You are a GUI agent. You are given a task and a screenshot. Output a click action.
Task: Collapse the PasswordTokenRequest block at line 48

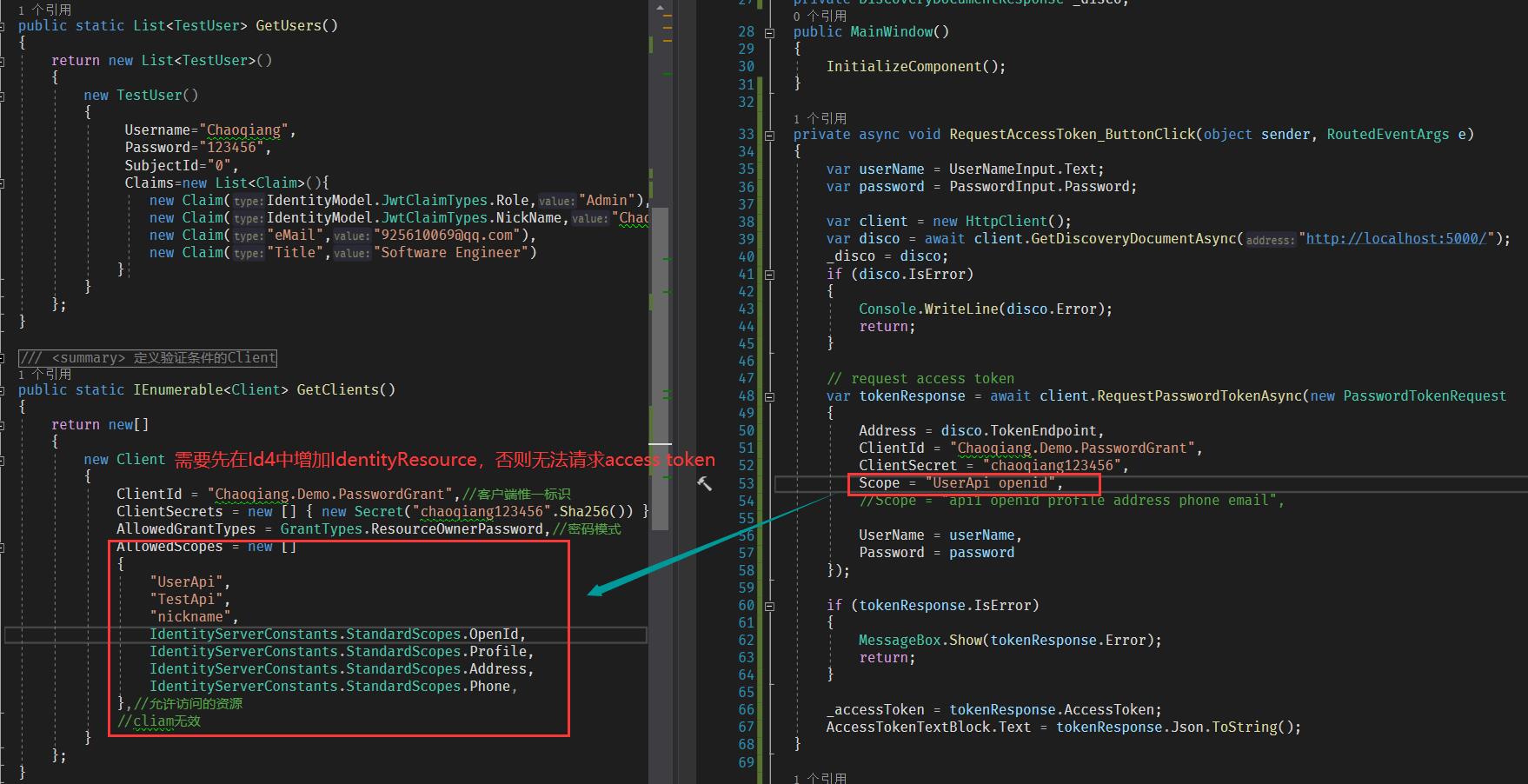[770, 395]
